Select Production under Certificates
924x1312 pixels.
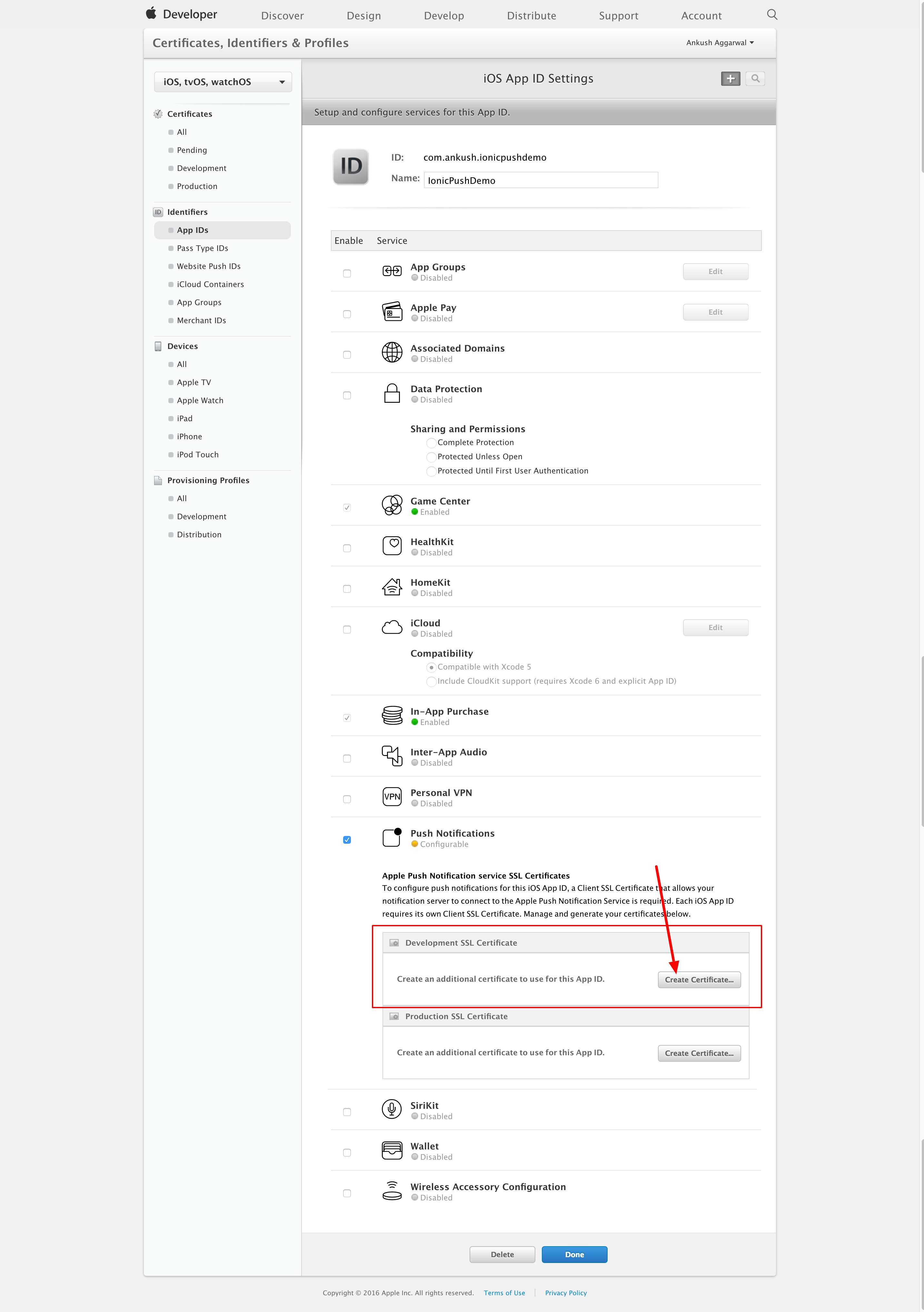point(197,186)
